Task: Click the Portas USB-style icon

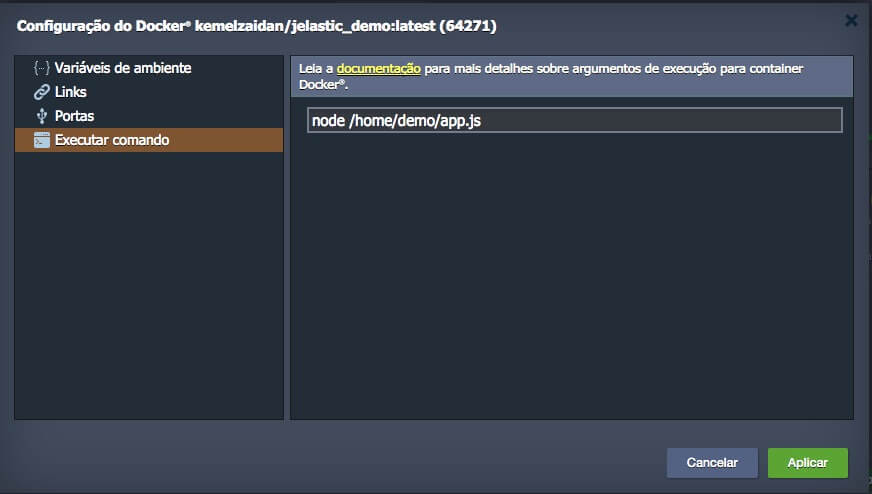Action: 42,116
